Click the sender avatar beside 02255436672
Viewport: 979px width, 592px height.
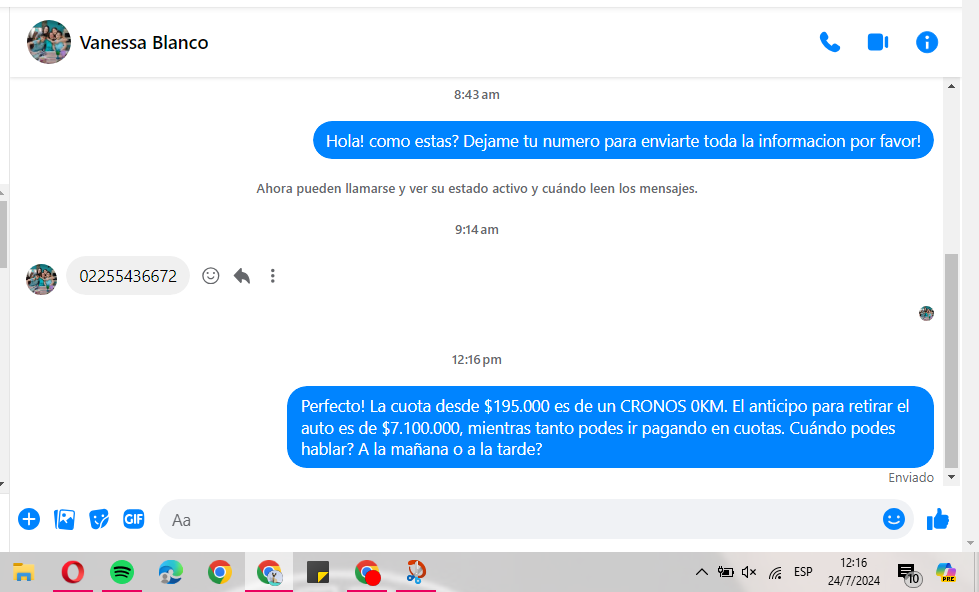(x=41, y=279)
